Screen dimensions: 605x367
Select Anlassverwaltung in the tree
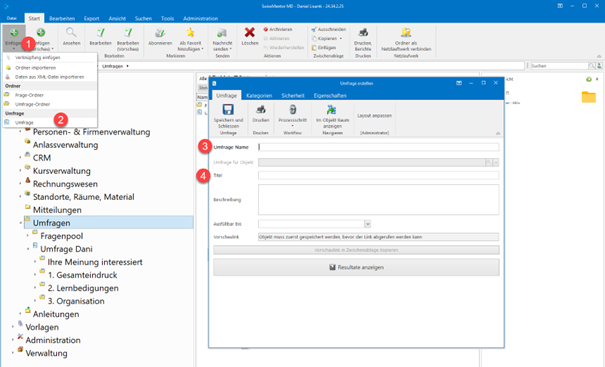(65, 145)
